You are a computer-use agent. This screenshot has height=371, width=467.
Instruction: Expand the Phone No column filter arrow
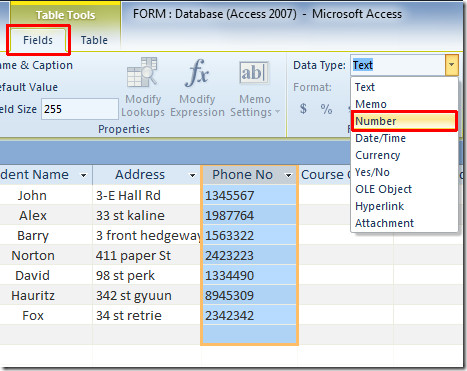[x=288, y=175]
